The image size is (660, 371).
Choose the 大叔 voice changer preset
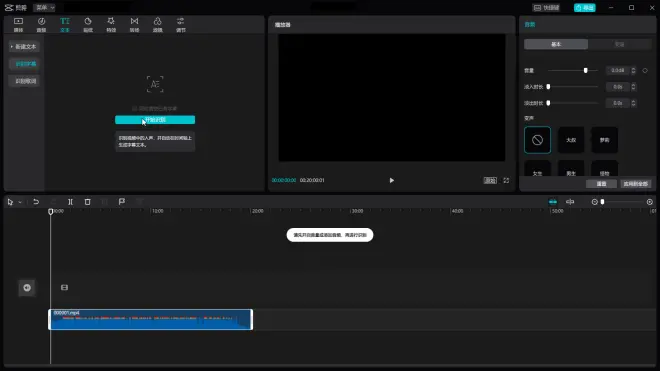[571, 140]
